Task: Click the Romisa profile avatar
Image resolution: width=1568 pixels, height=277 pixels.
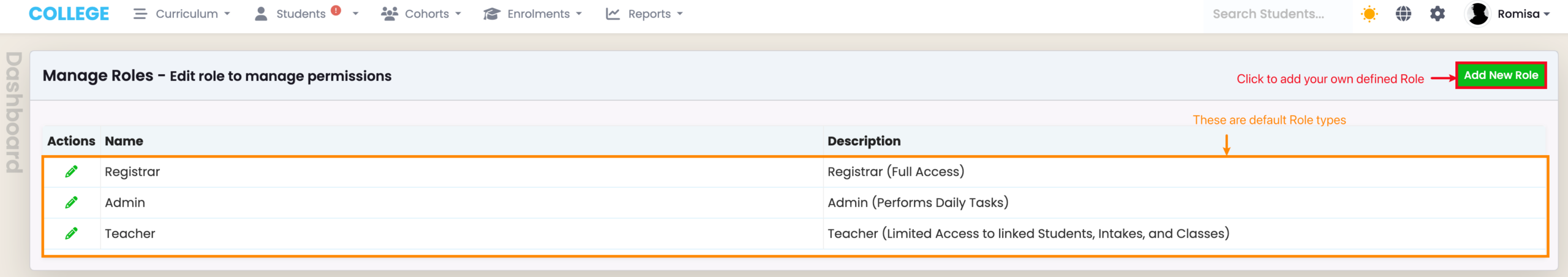Action: [x=1477, y=13]
